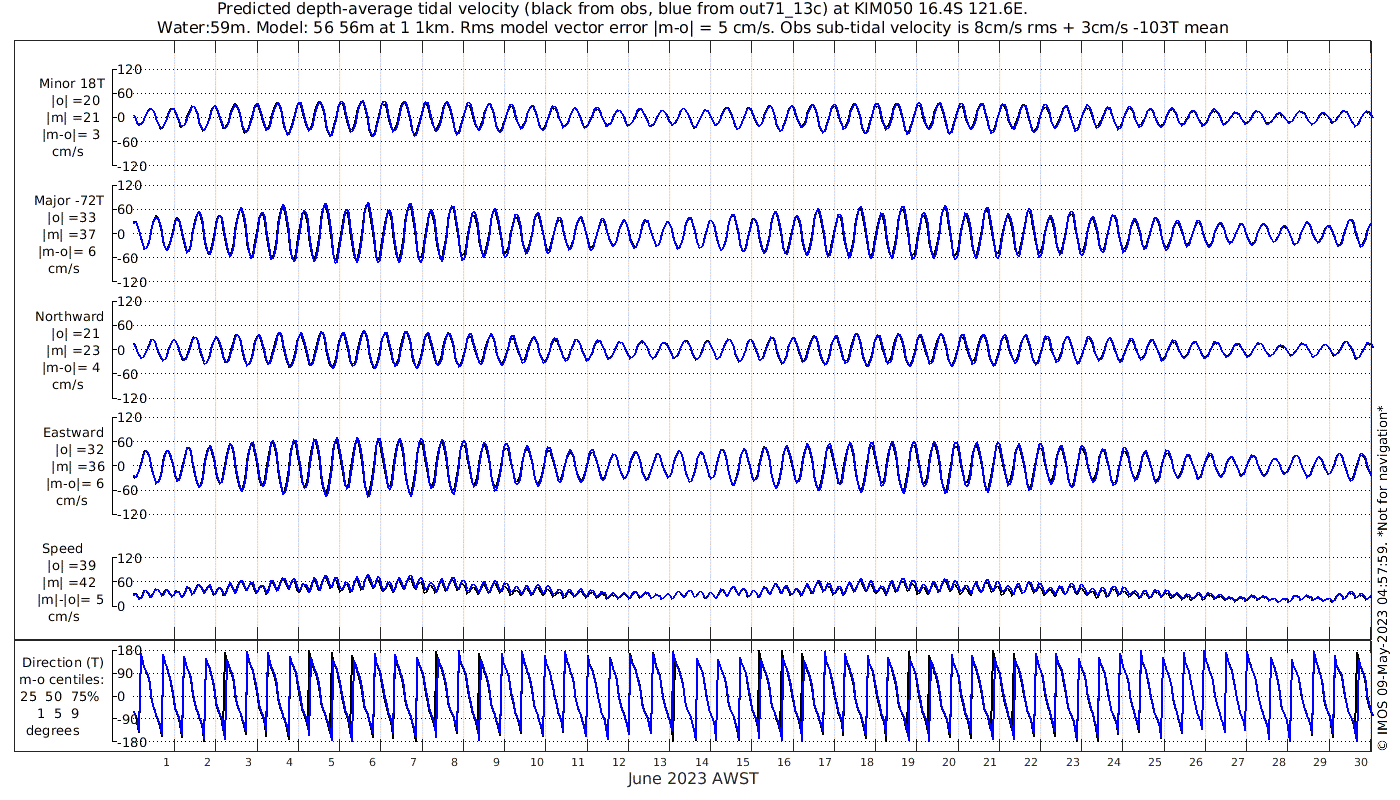Click the '|o| =33' value in Major panel
This screenshot has width=1400, height=800.
click(71, 217)
